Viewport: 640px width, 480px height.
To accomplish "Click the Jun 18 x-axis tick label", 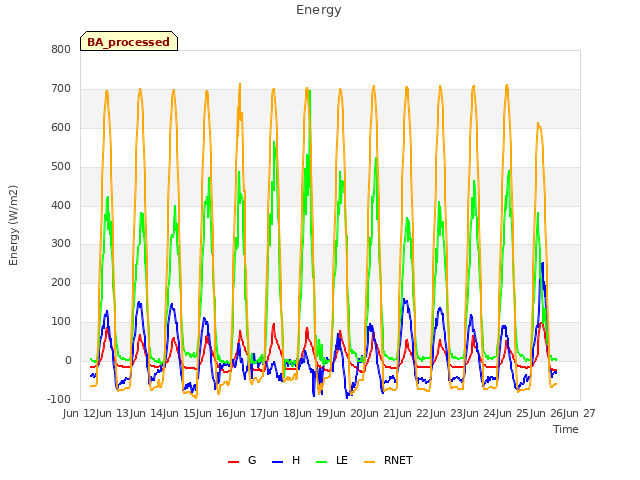I will click(280, 413).
